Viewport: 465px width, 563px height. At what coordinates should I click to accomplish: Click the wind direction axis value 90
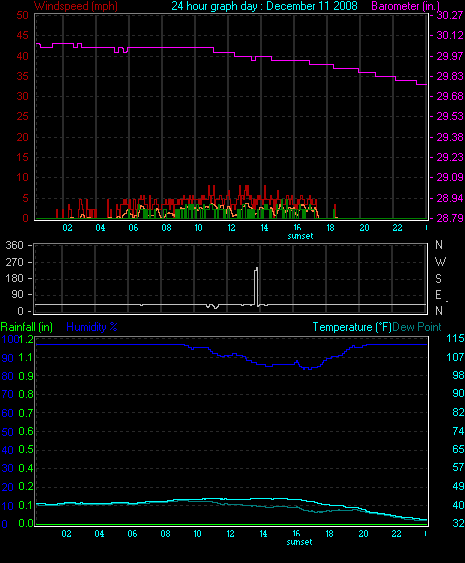coord(17,294)
